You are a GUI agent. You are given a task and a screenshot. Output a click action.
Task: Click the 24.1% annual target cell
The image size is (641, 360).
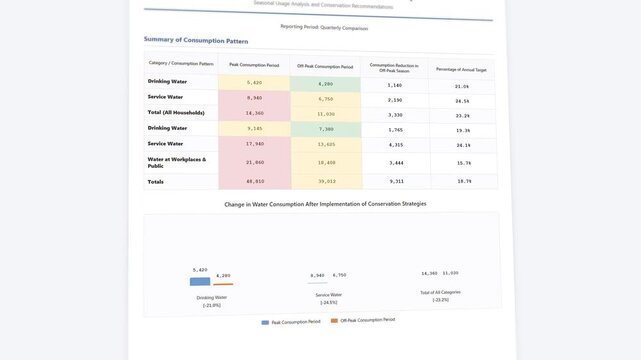click(x=464, y=145)
